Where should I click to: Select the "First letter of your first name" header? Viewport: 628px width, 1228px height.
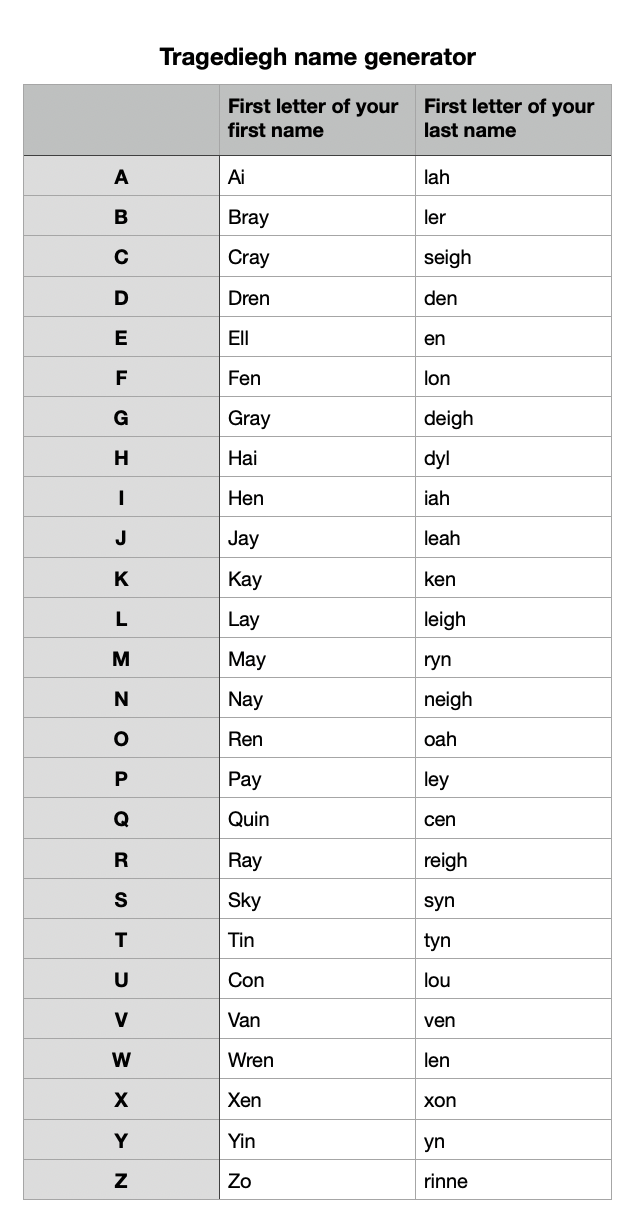(x=313, y=118)
